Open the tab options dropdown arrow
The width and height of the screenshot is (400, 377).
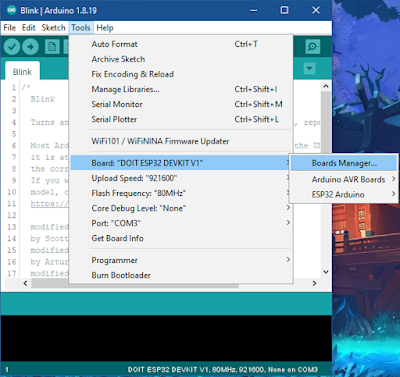pos(309,69)
